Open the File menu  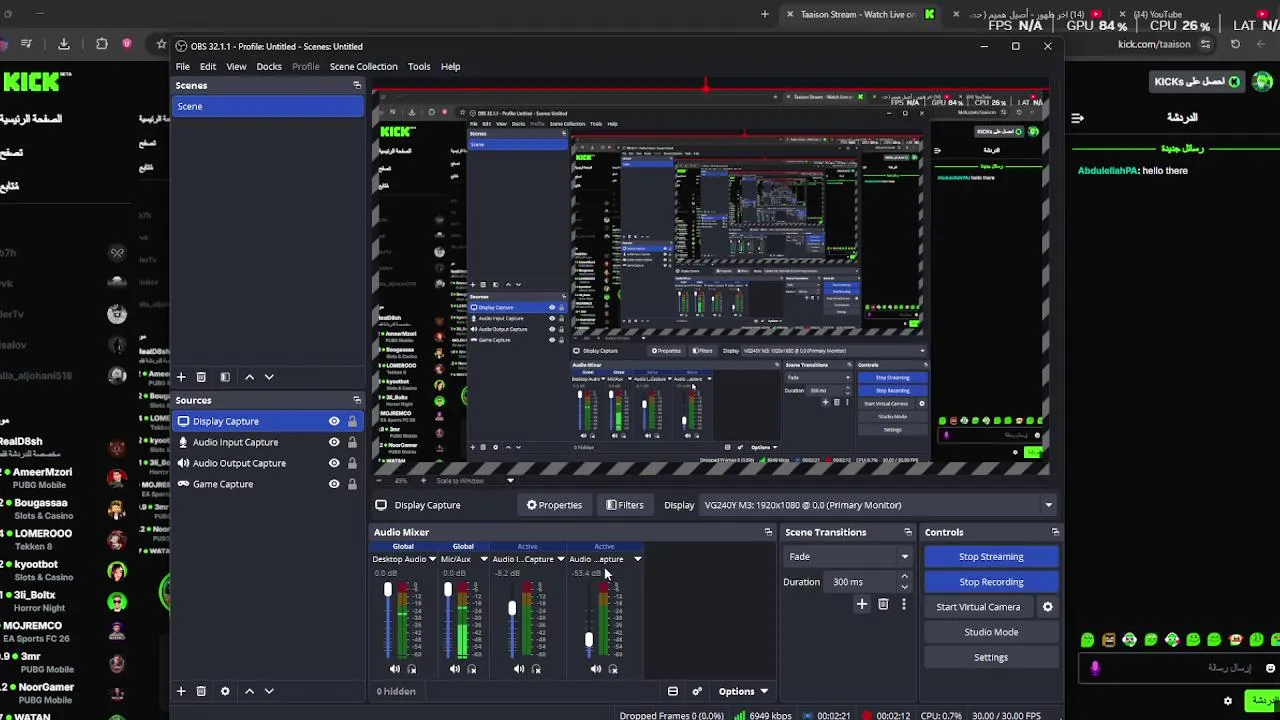[183, 66]
